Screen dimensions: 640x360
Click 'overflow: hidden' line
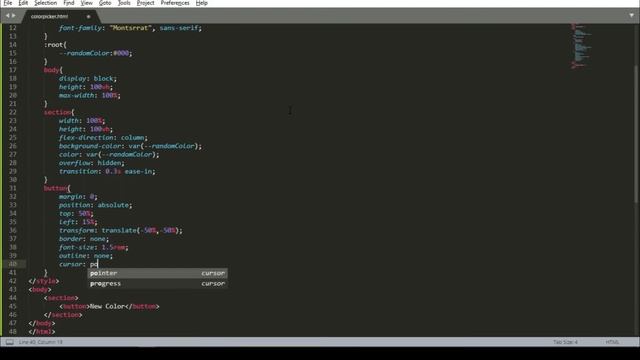click(x=92, y=163)
